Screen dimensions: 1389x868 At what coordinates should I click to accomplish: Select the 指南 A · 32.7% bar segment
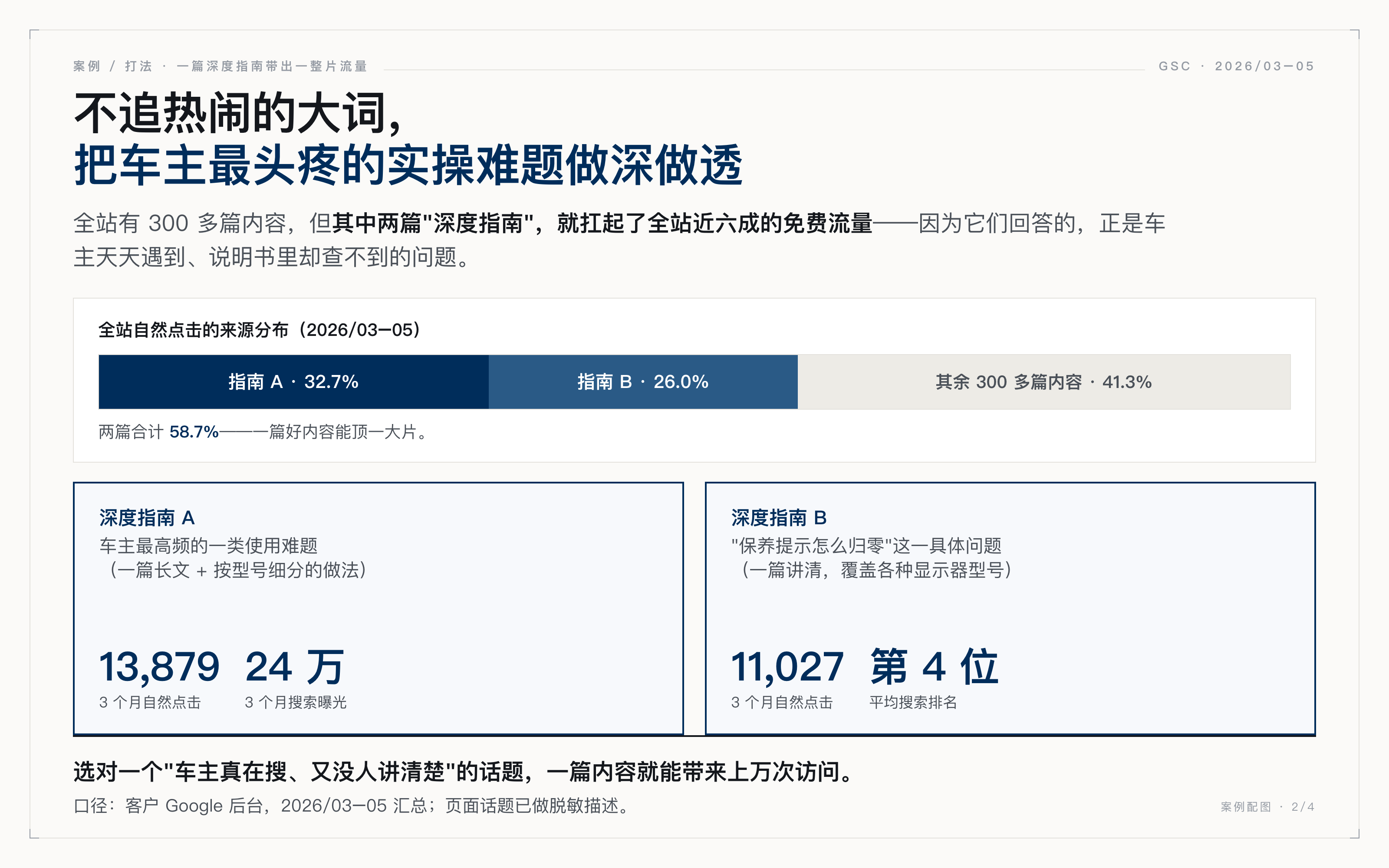click(x=293, y=382)
